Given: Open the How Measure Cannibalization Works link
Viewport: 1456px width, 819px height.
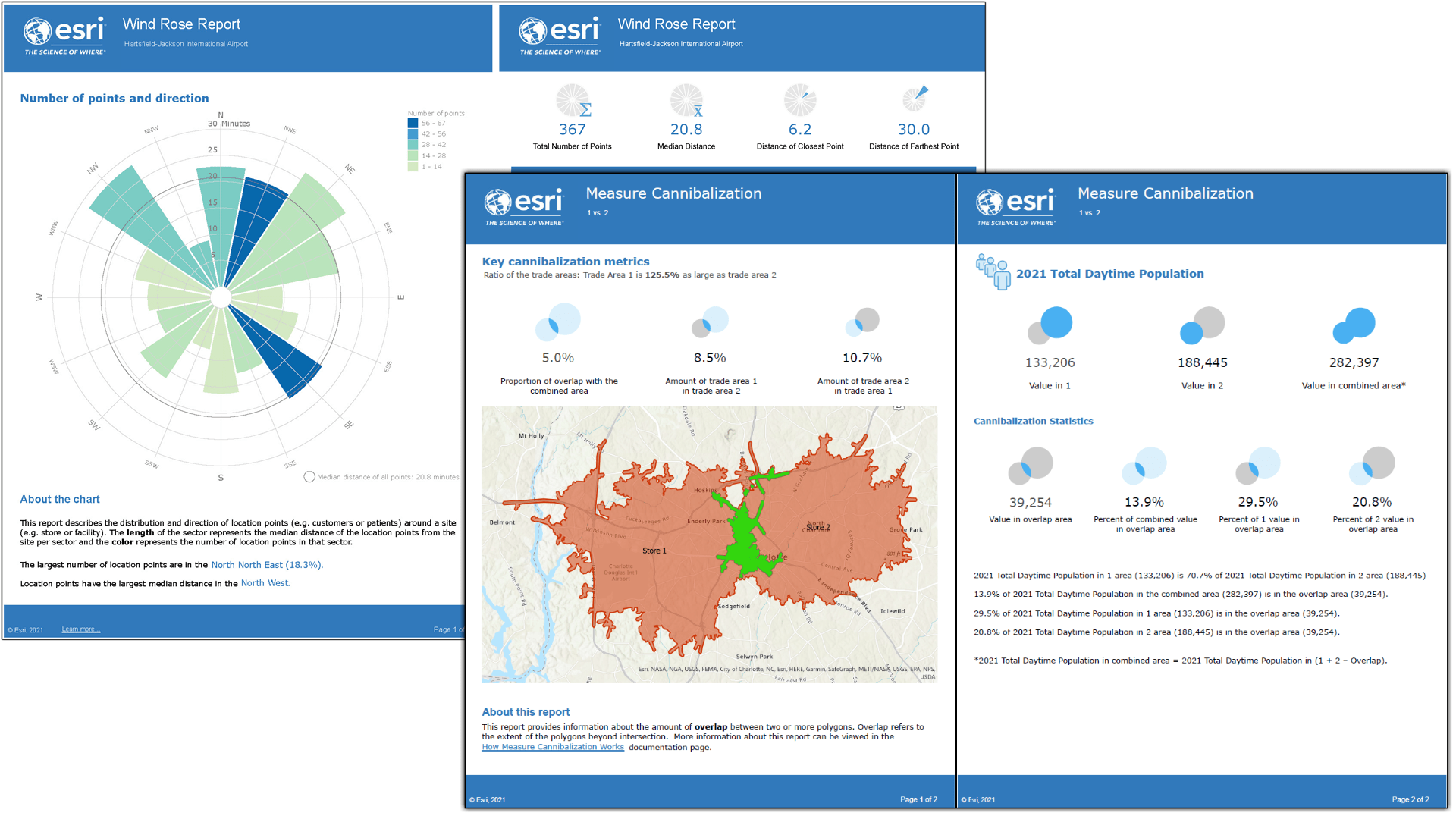Looking at the screenshot, I should pos(553,747).
